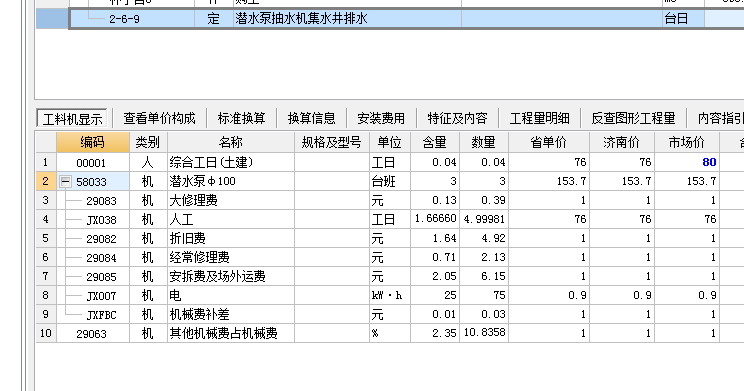Click the kW·h unit cell
Viewport: 744px width, 391px height.
pos(390,295)
